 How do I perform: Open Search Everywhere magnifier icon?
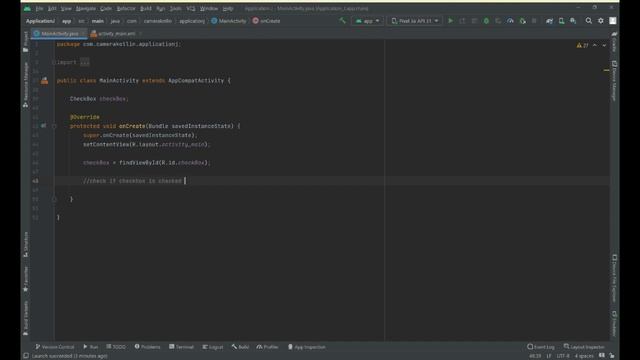(589, 20)
